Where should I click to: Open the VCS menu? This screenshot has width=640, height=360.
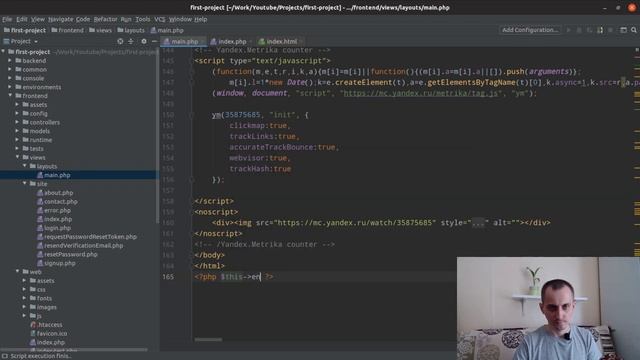click(x=160, y=19)
